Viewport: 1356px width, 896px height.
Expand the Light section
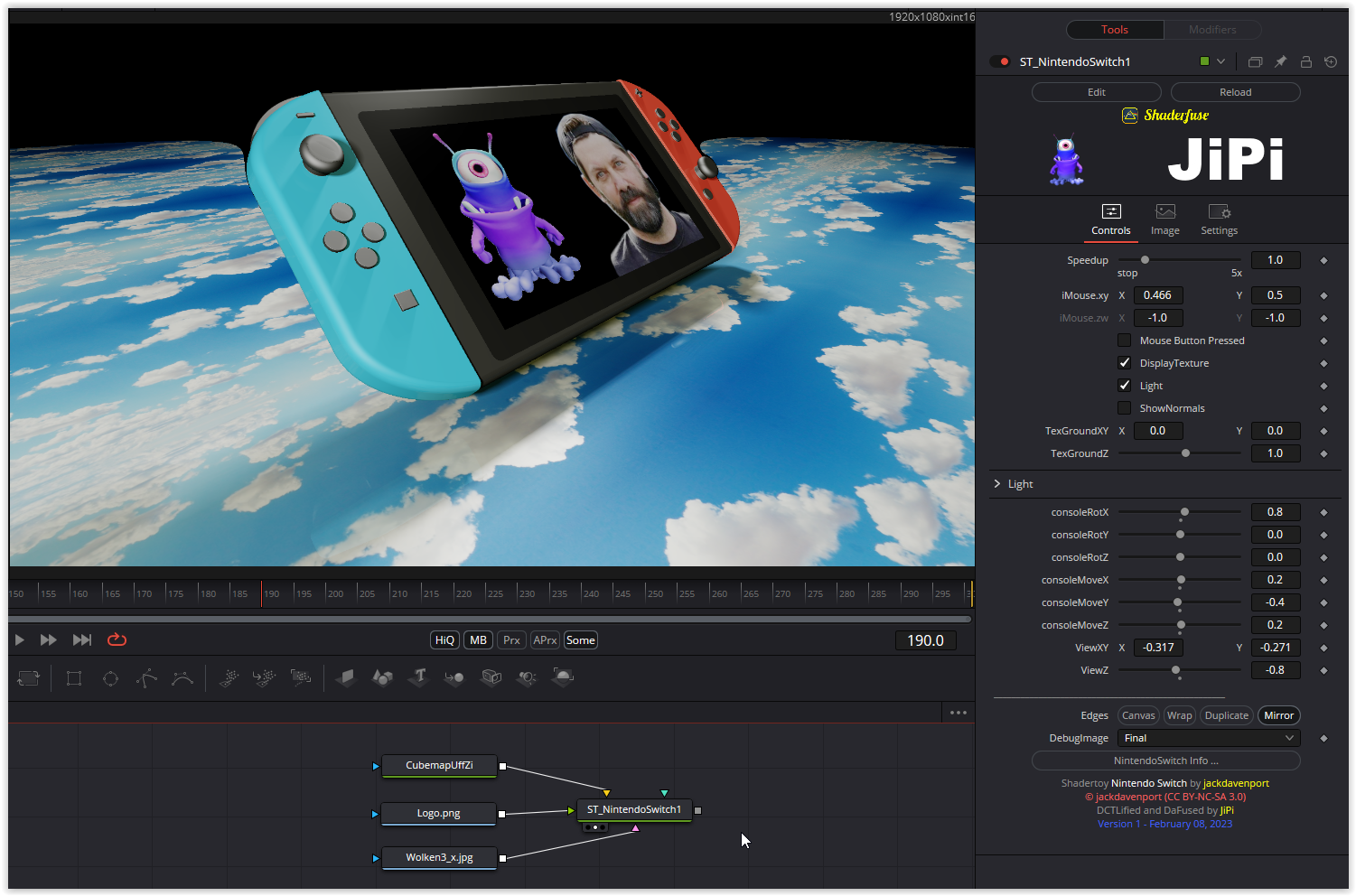point(997,484)
